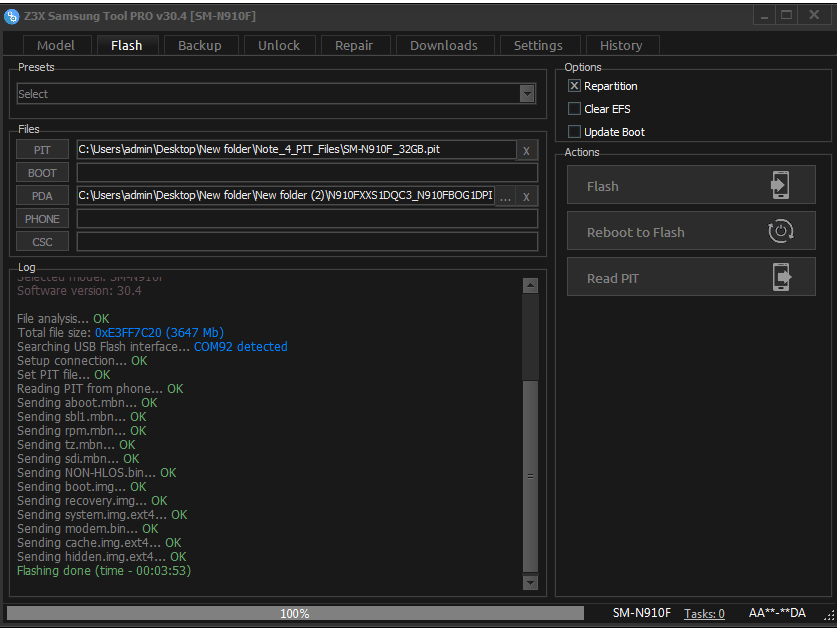Click AA**-**DA text in status bar
The width and height of the screenshot is (837, 630).
pos(777,613)
